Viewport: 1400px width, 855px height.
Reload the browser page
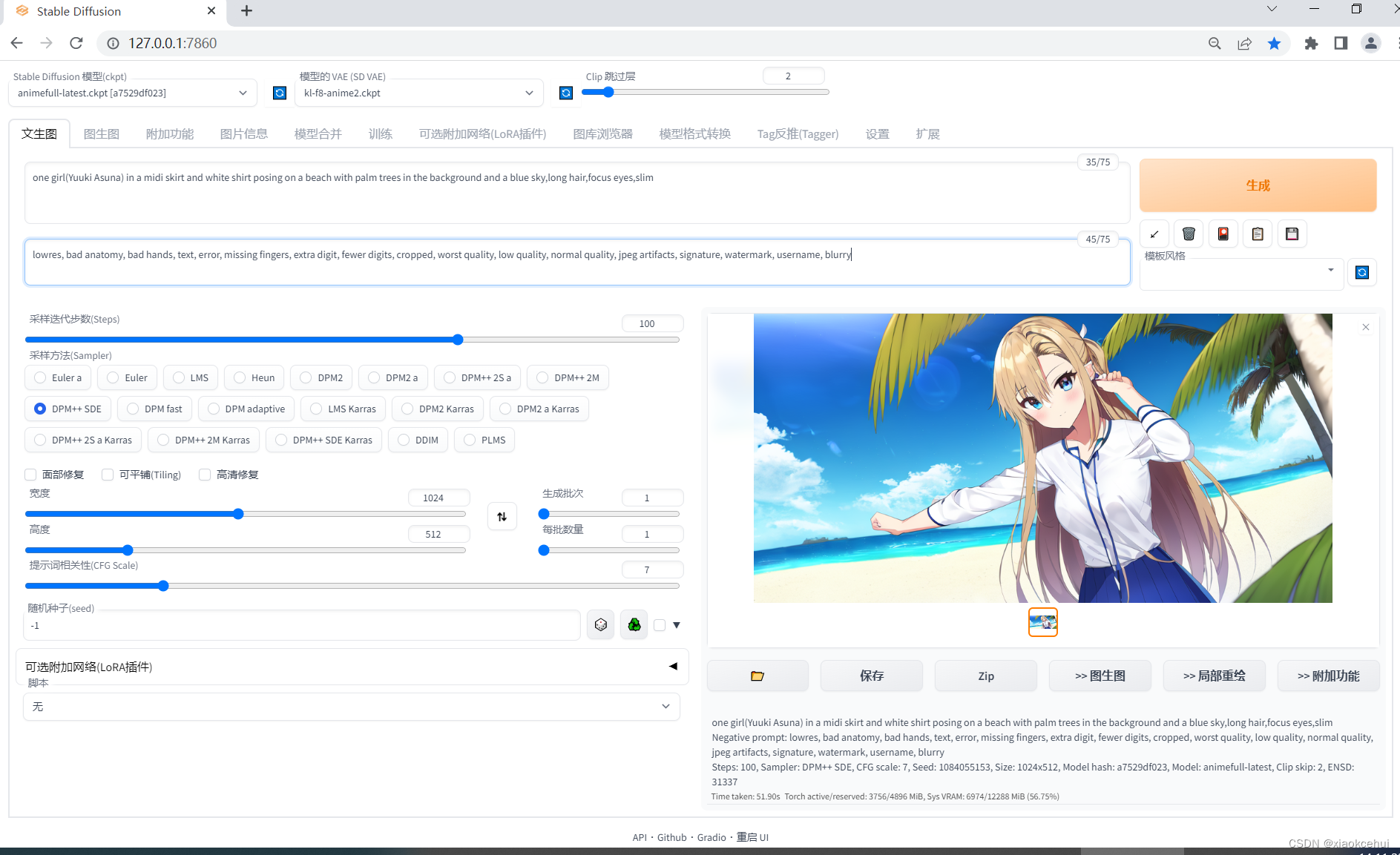(76, 43)
